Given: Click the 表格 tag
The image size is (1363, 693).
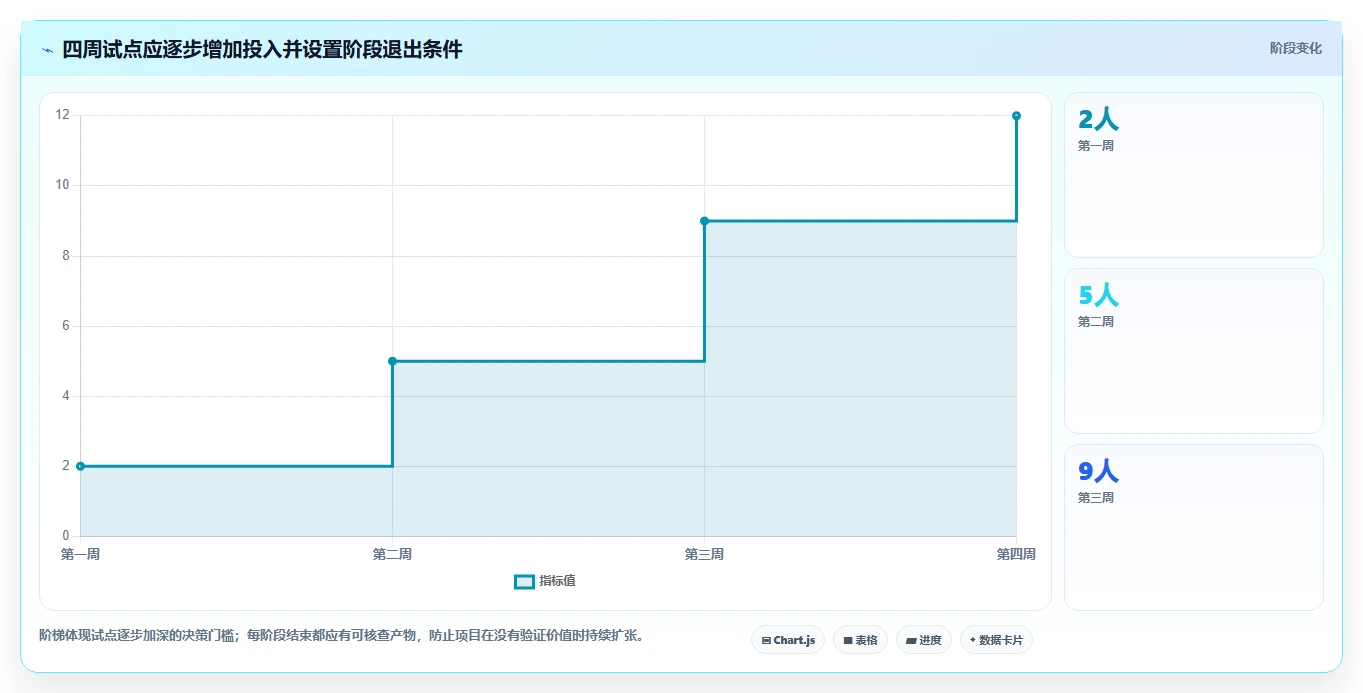Looking at the screenshot, I should pyautogui.click(x=860, y=640).
